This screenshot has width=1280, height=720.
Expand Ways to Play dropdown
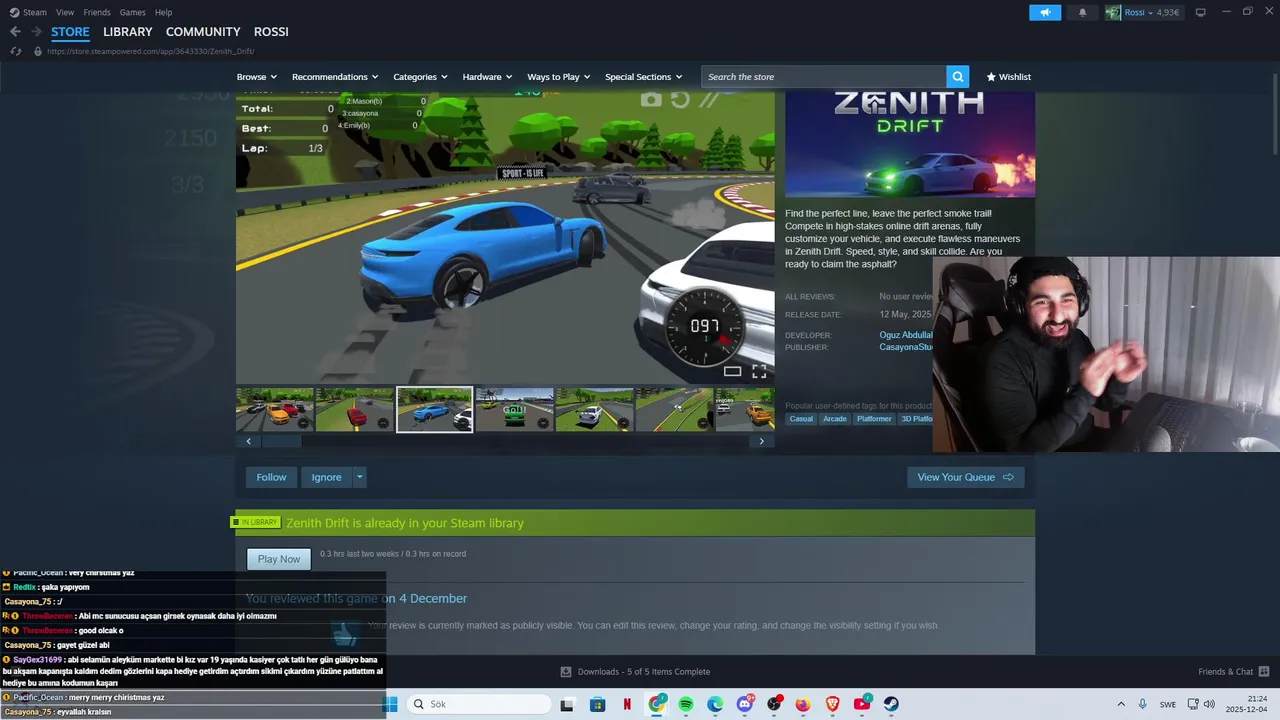tap(559, 77)
